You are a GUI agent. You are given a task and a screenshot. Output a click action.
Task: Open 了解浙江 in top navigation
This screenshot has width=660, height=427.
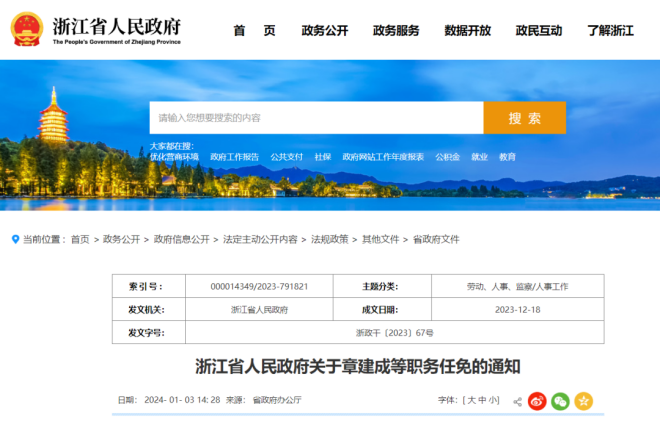click(610, 30)
